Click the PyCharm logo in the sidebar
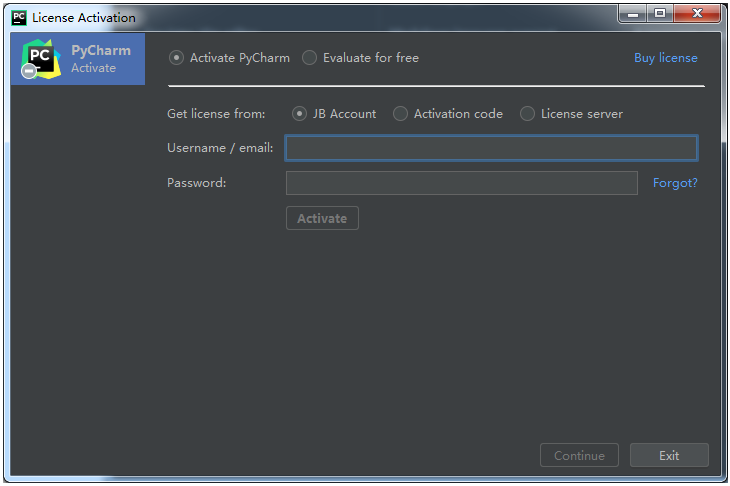Viewport: 730px width, 486px height. click(40, 59)
